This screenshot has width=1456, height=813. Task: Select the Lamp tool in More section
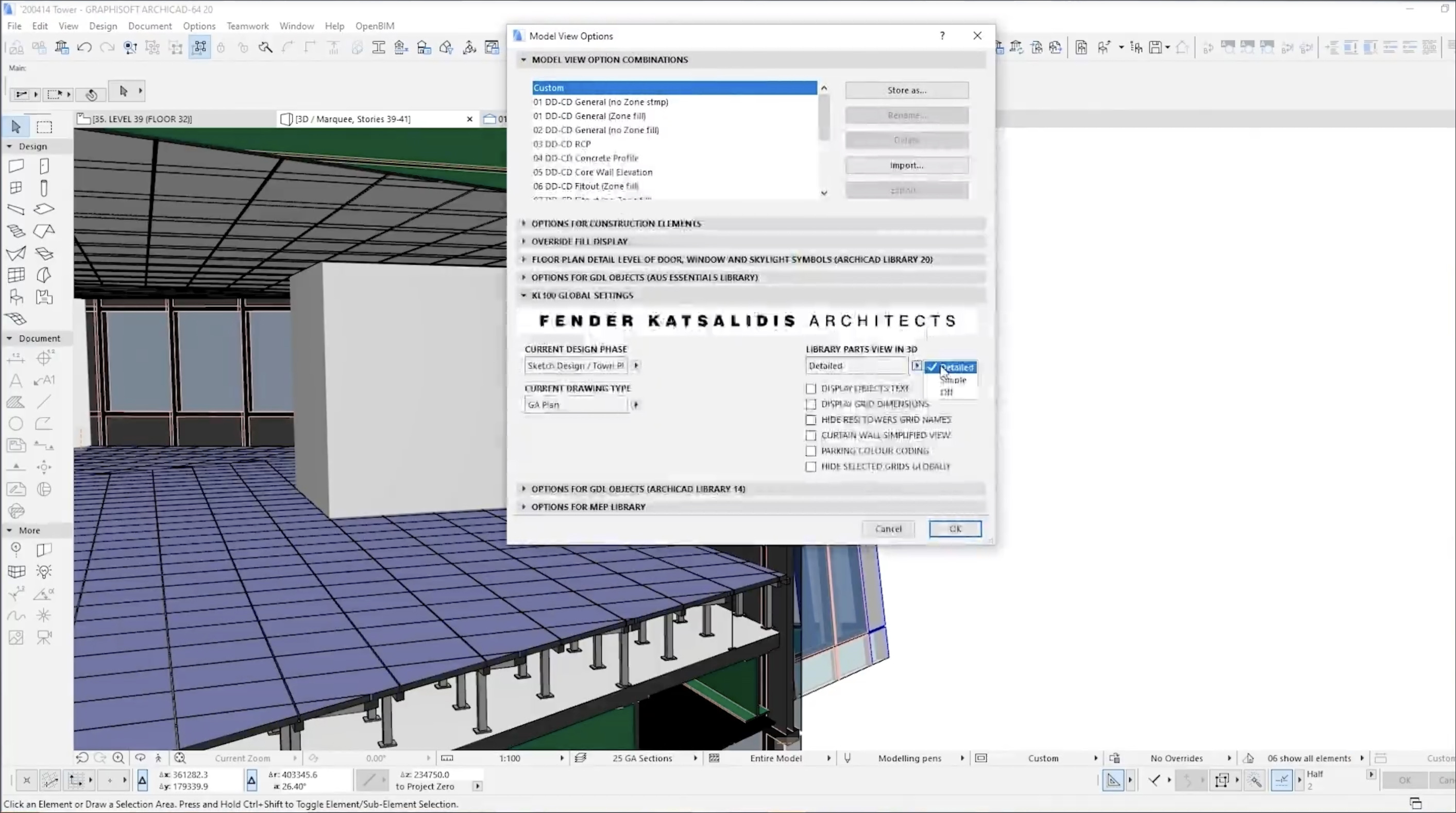44,571
